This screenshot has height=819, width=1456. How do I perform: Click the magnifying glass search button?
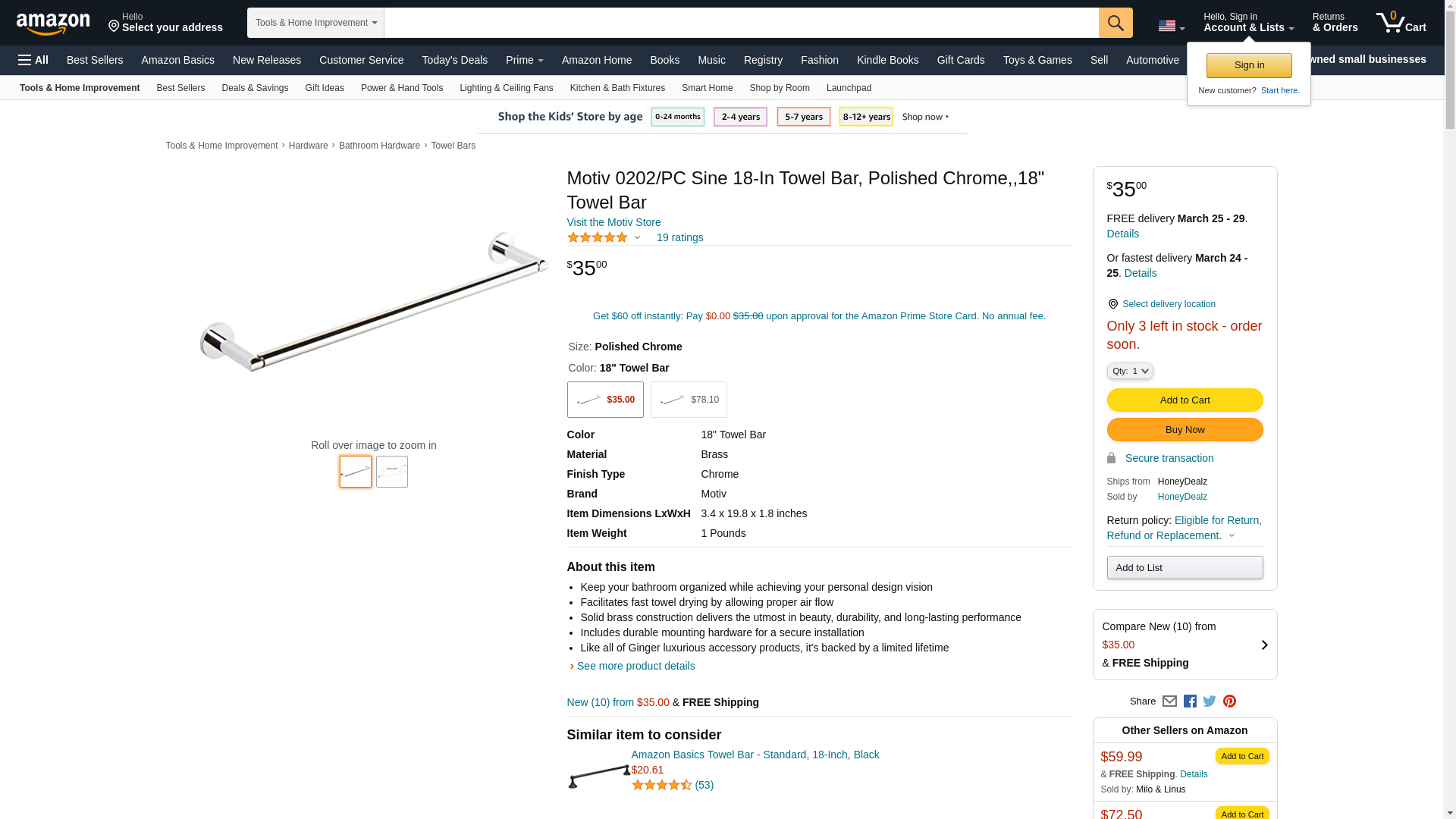[x=1115, y=23]
